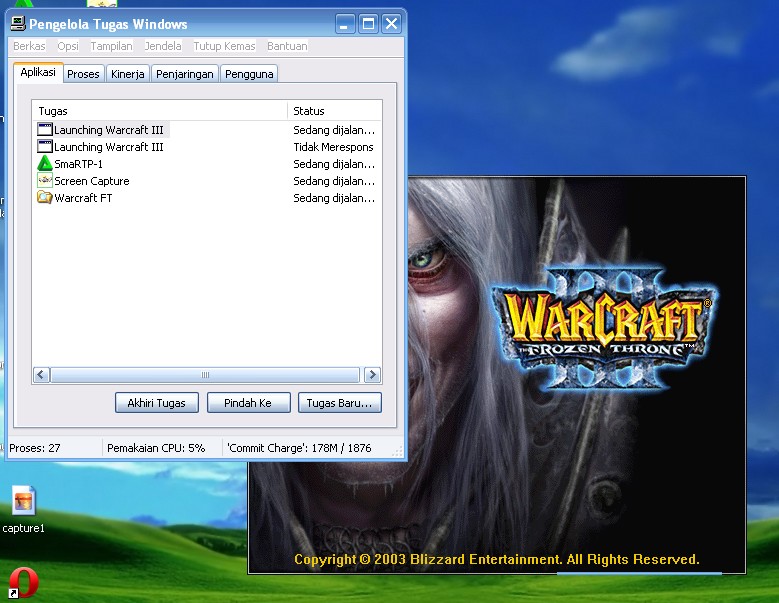Image resolution: width=779 pixels, height=603 pixels.
Task: Click the 'Commit Charge' status entry
Action: click(x=299, y=448)
